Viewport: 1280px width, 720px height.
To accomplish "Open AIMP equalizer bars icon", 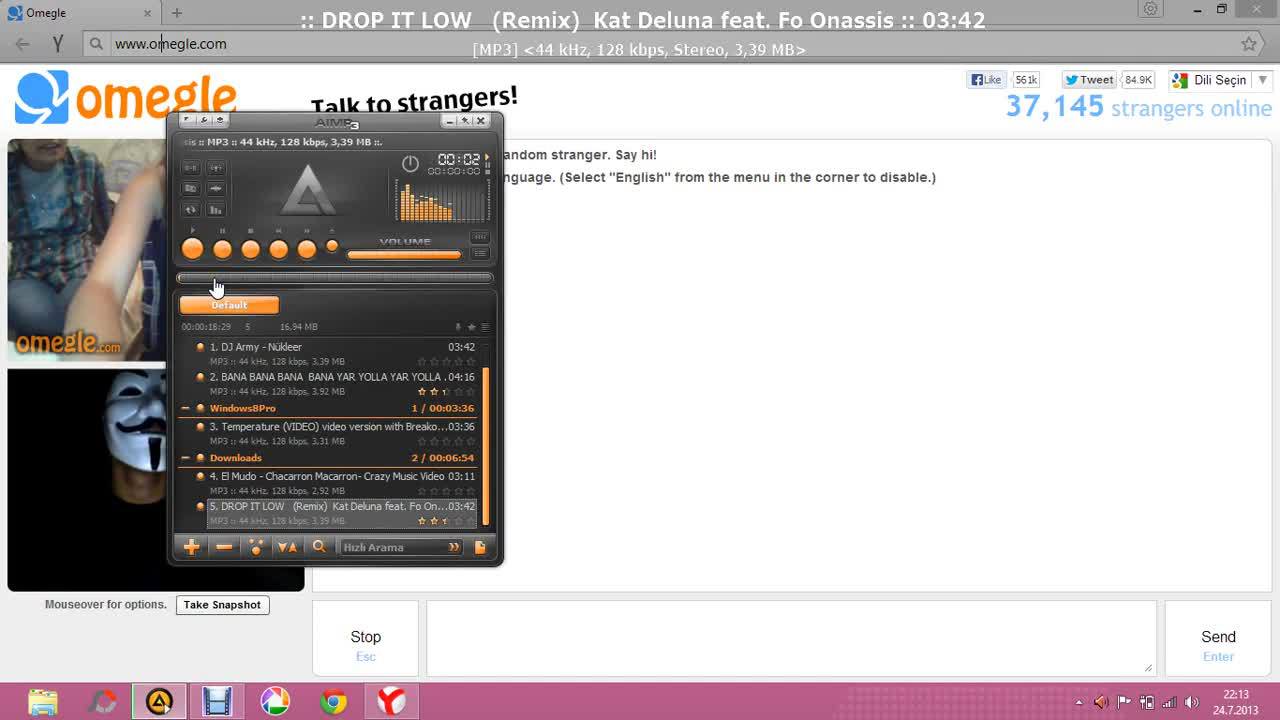I will (x=215, y=209).
